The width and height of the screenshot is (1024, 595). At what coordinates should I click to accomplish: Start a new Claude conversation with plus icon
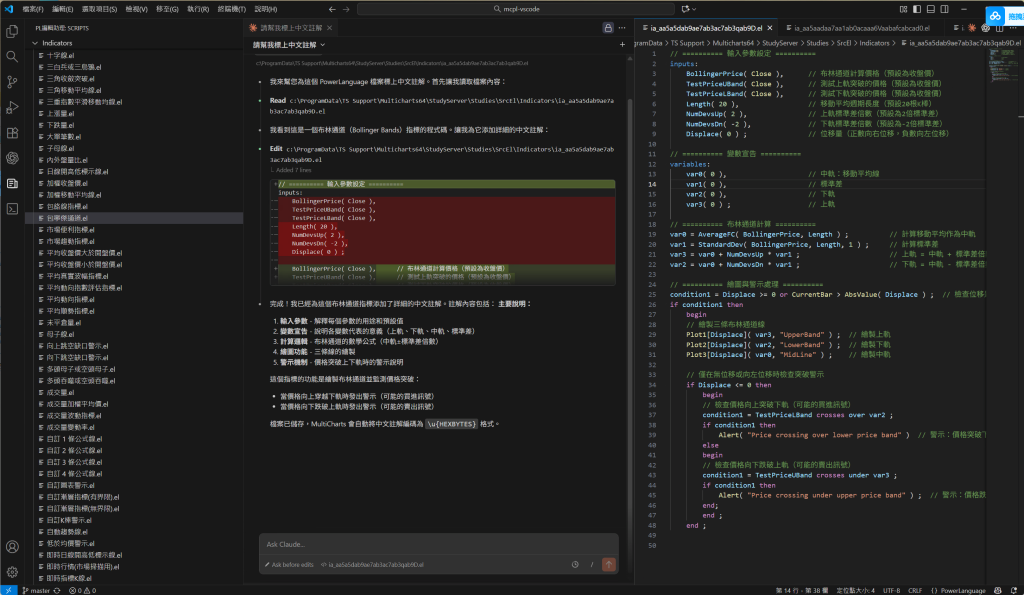622,45
